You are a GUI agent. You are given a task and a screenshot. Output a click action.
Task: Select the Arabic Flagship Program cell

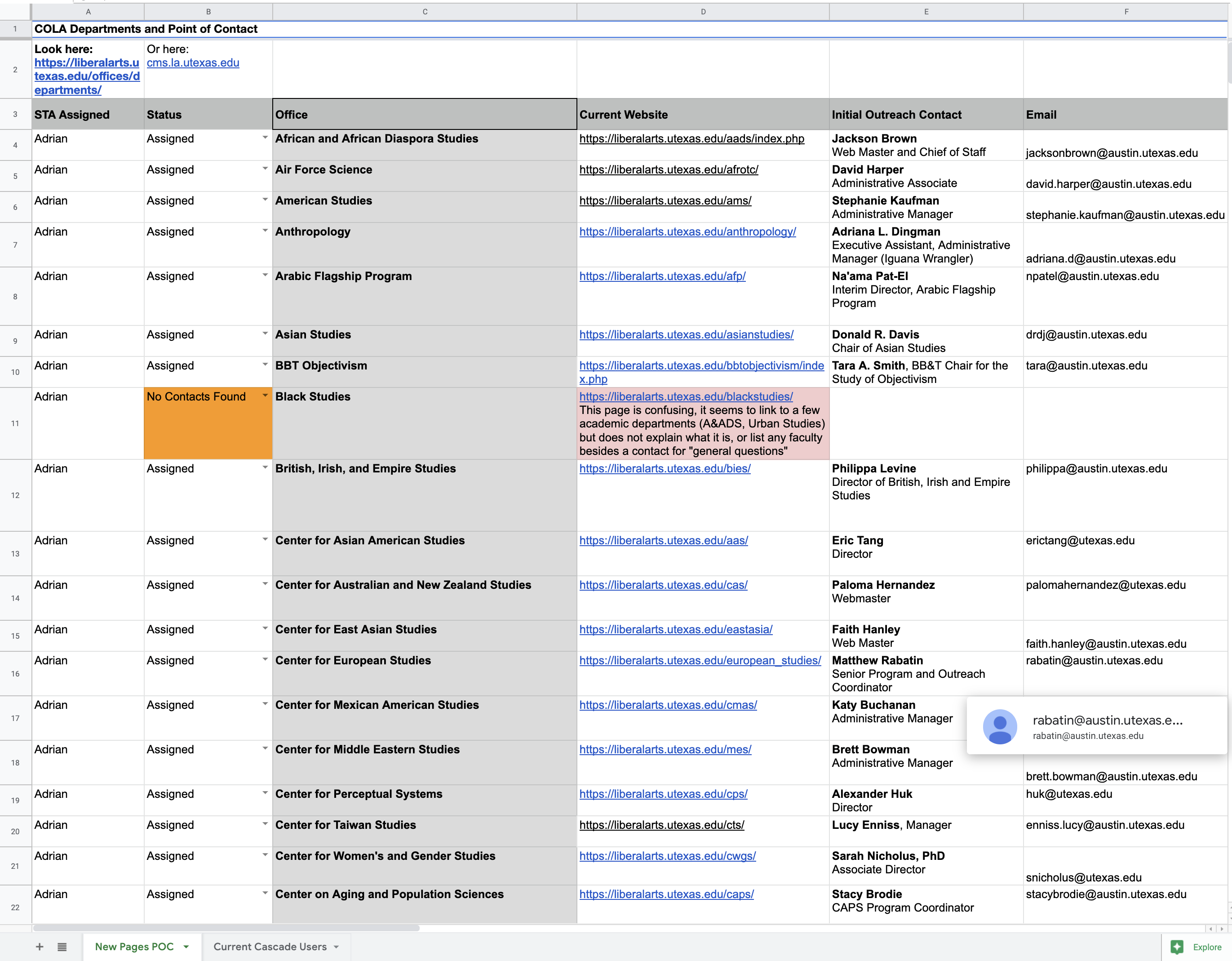[x=425, y=296]
